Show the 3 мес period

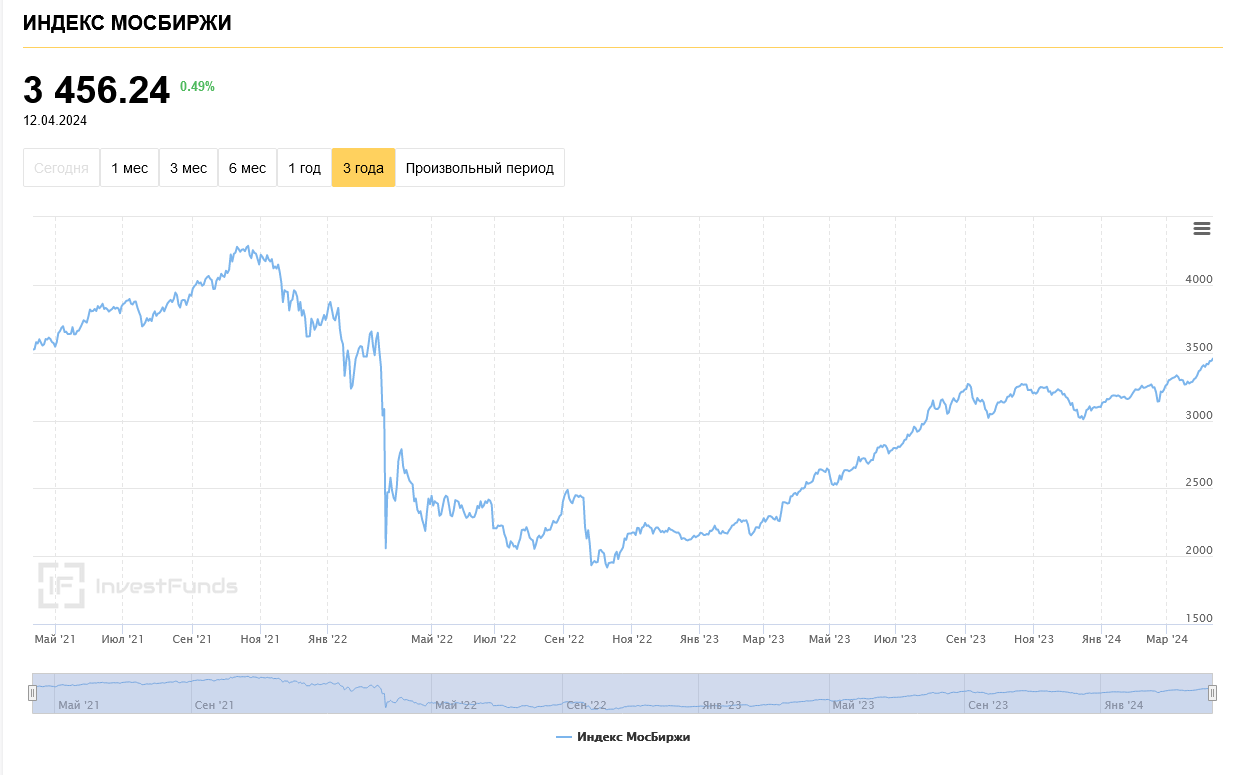(188, 168)
